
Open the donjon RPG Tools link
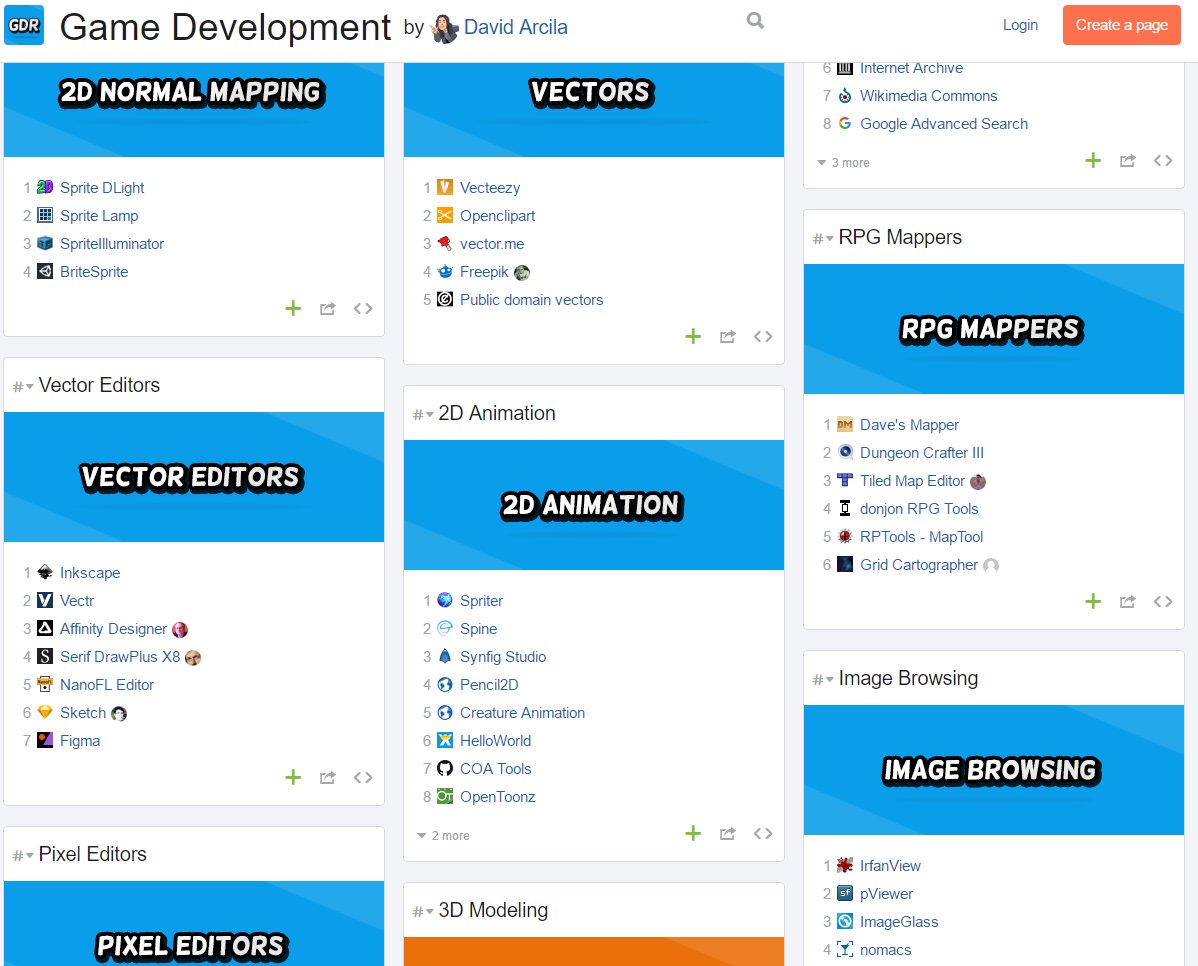point(919,509)
